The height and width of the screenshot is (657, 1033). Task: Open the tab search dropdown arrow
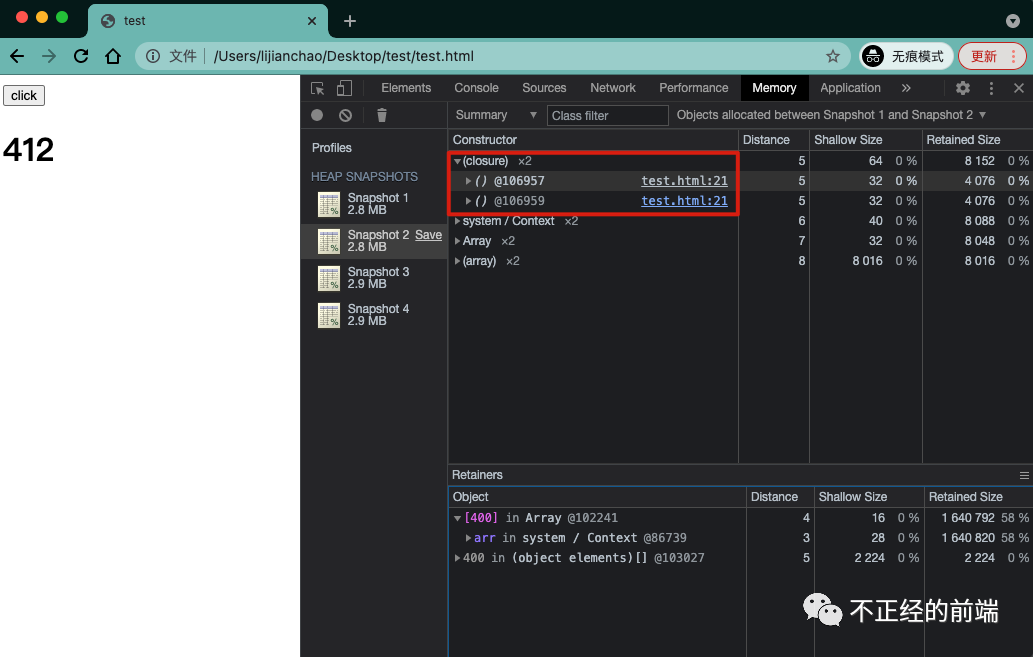(1013, 21)
